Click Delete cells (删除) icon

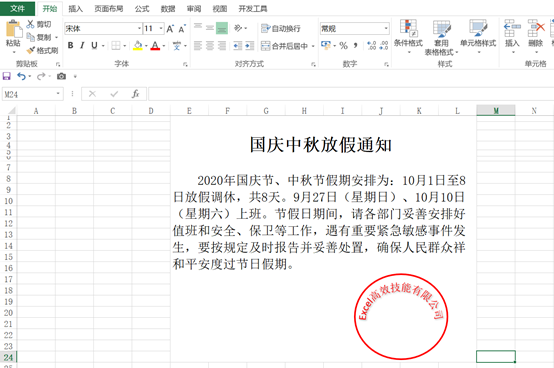536,28
